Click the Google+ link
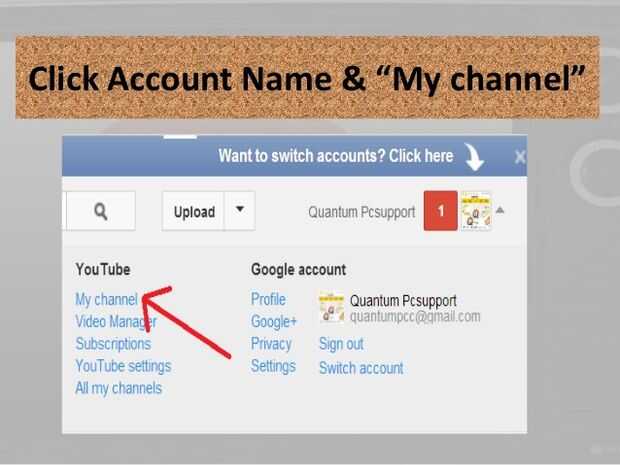The width and height of the screenshot is (620, 465). point(274,321)
